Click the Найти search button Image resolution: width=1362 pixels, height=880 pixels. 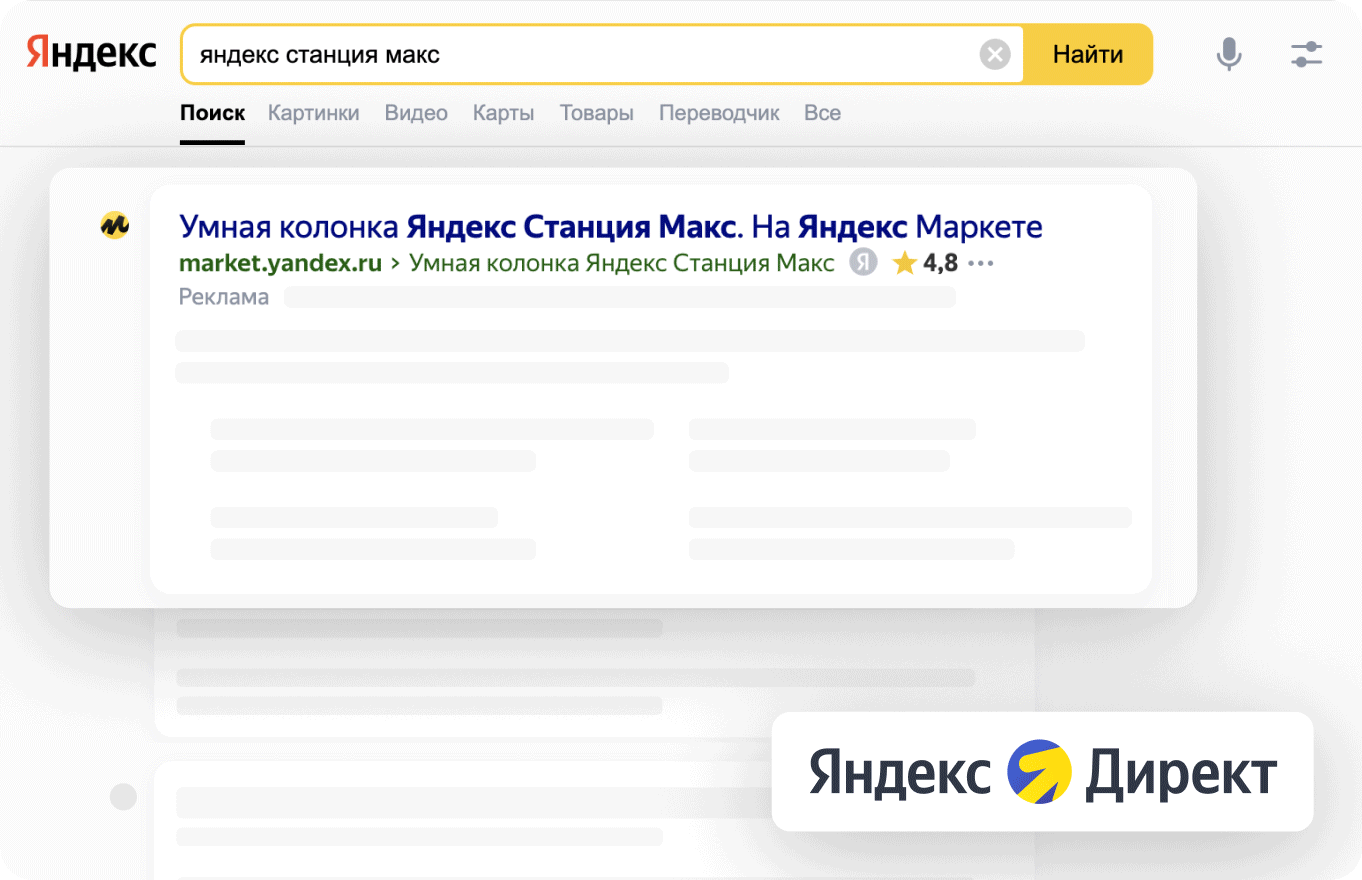click(1088, 54)
